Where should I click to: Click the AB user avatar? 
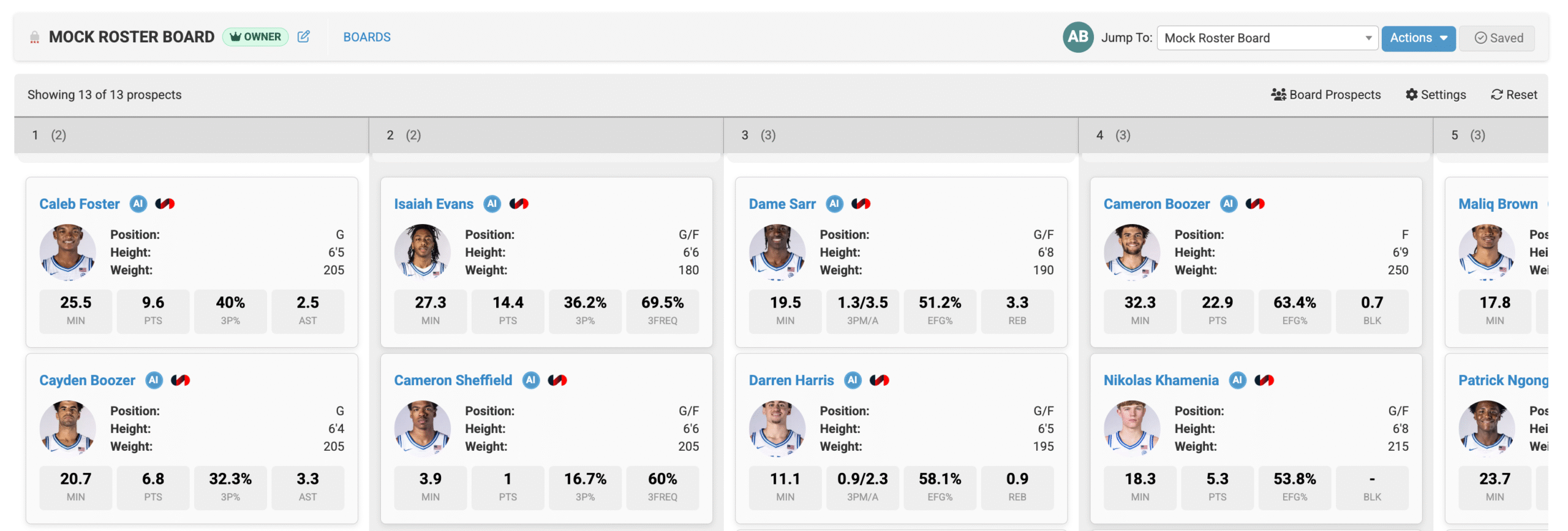pyautogui.click(x=1077, y=37)
